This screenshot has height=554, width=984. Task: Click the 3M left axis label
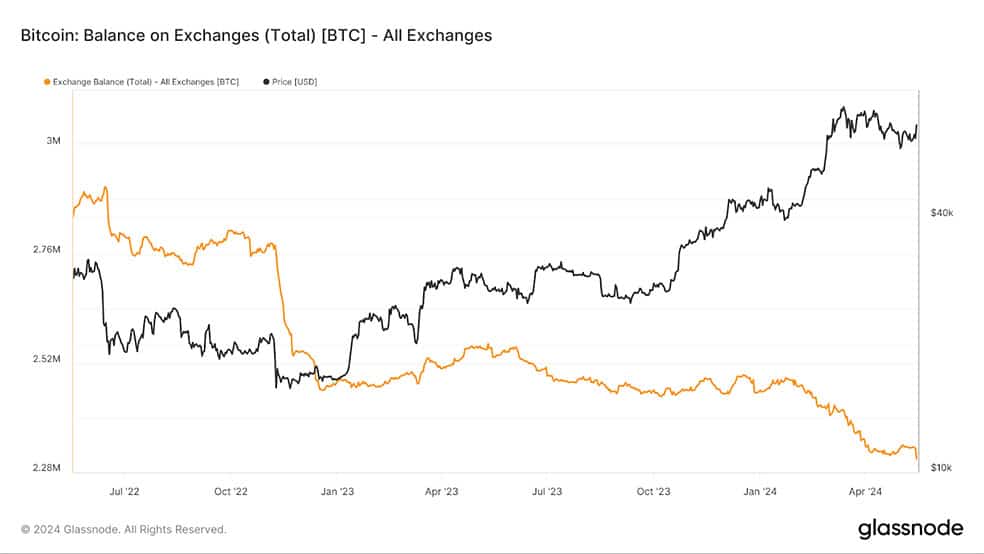(x=53, y=141)
